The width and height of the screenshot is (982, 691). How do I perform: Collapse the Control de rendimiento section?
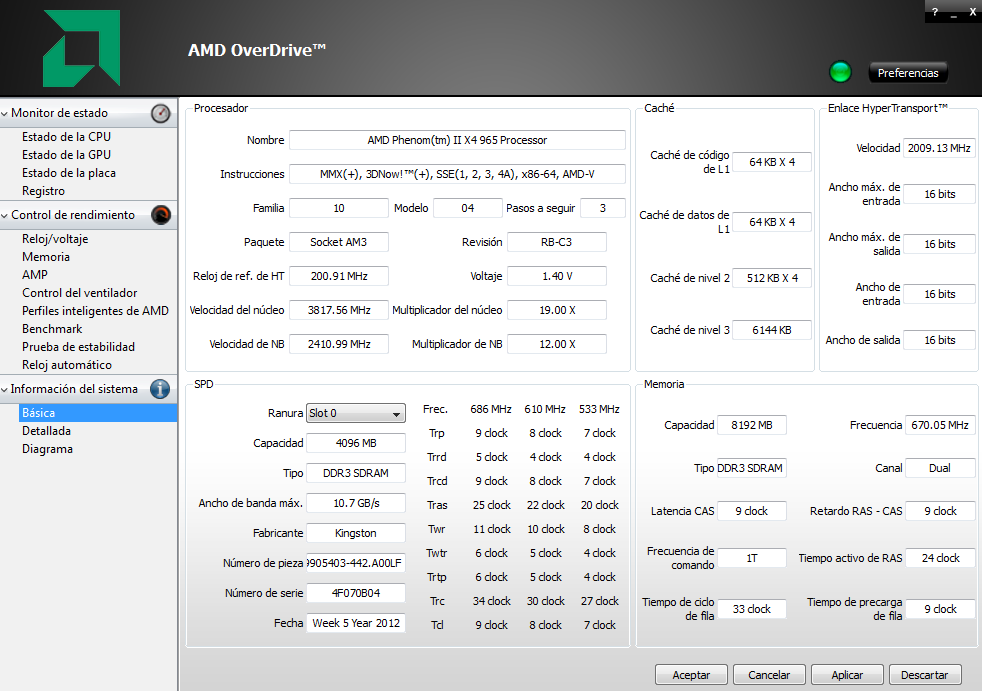pyautogui.click(x=5, y=215)
